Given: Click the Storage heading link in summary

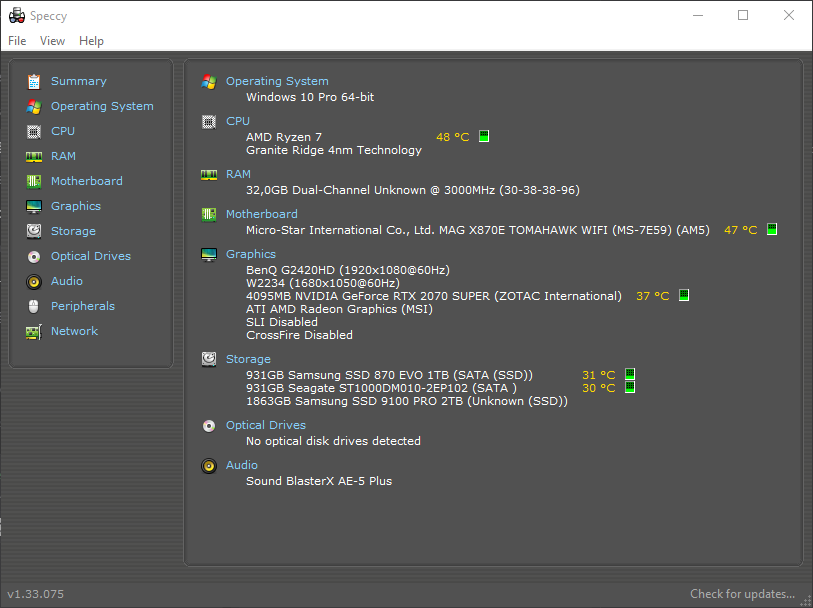Looking at the screenshot, I should (x=248, y=359).
